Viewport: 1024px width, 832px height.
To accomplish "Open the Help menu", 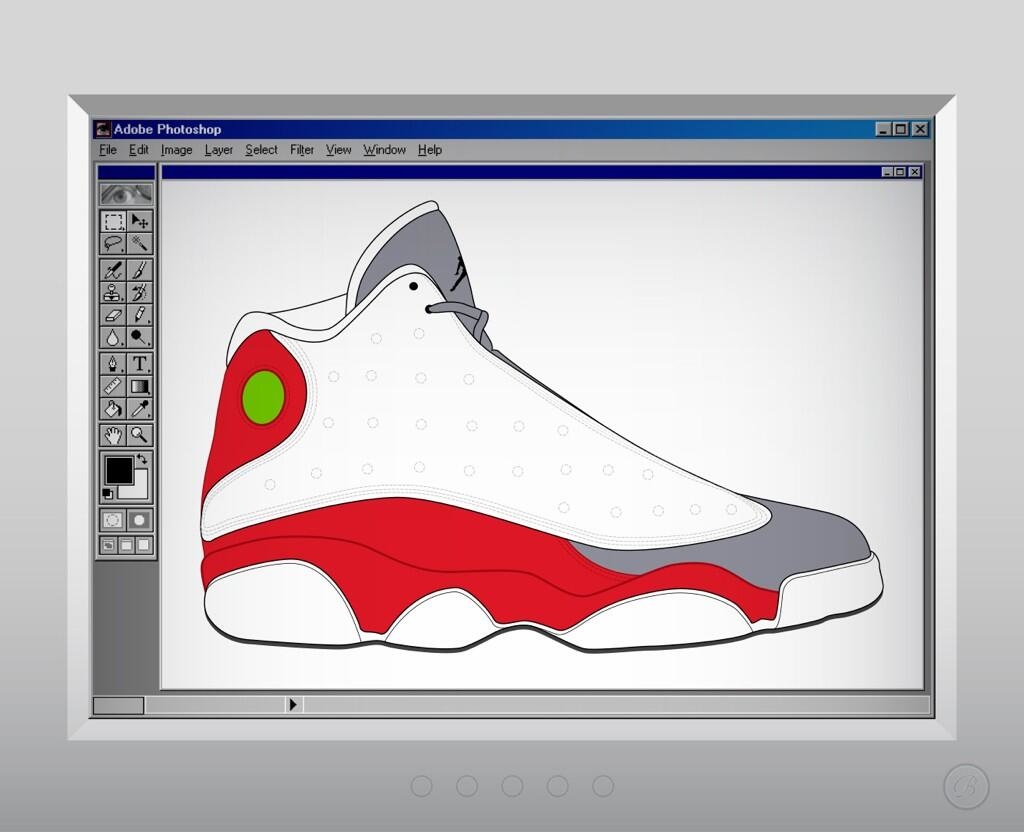I will tap(430, 150).
